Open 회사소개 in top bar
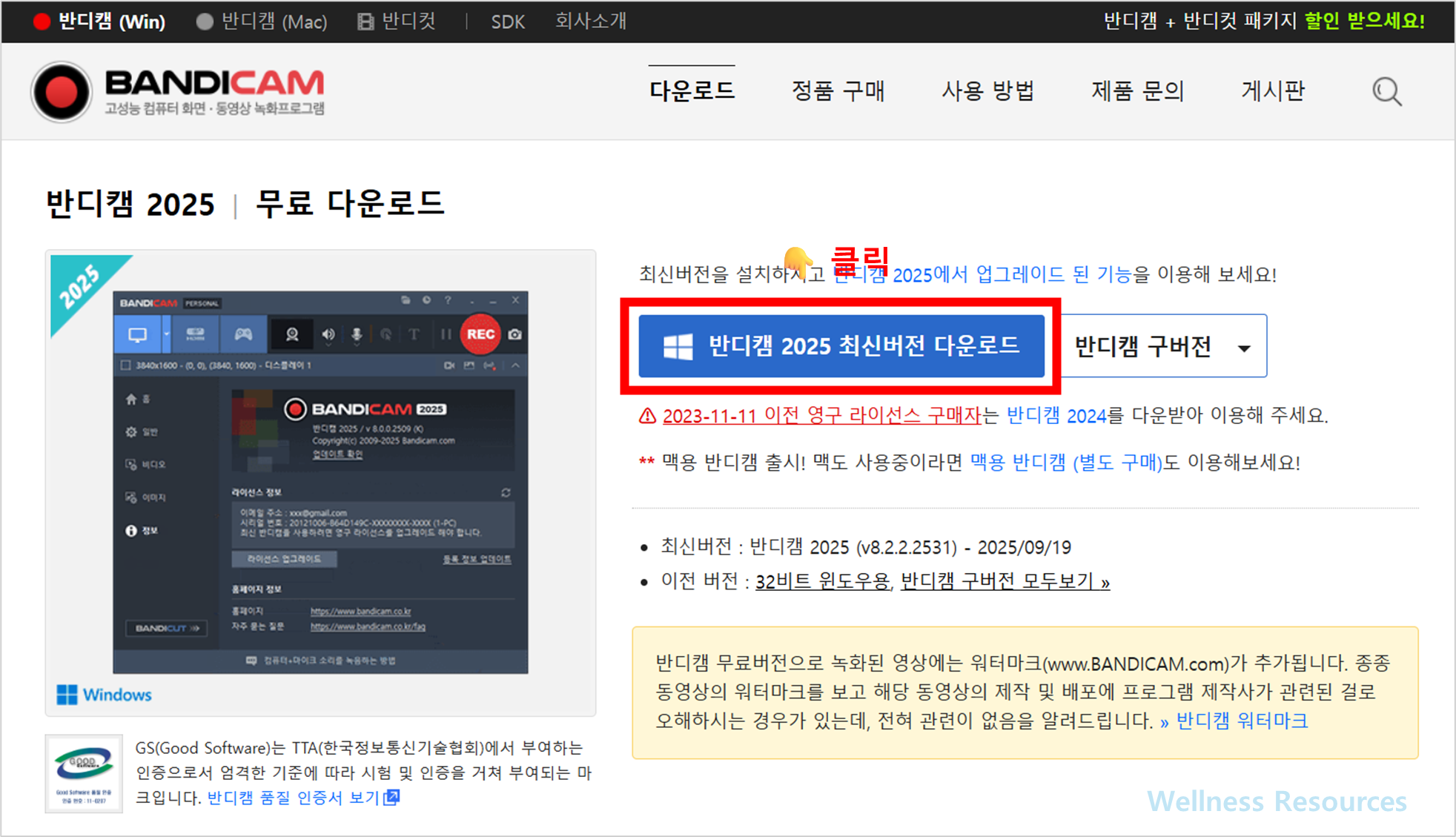The height and width of the screenshot is (837, 1456). pos(591,21)
